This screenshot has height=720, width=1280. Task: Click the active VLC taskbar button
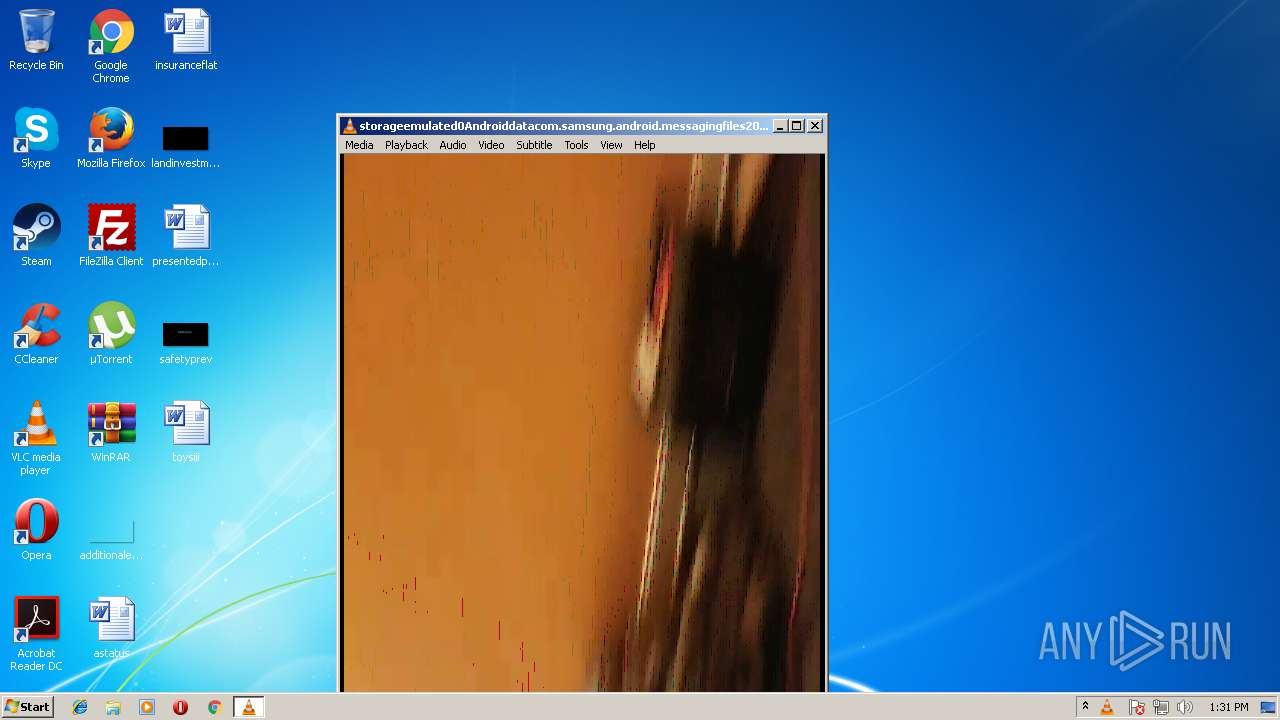[x=248, y=707]
